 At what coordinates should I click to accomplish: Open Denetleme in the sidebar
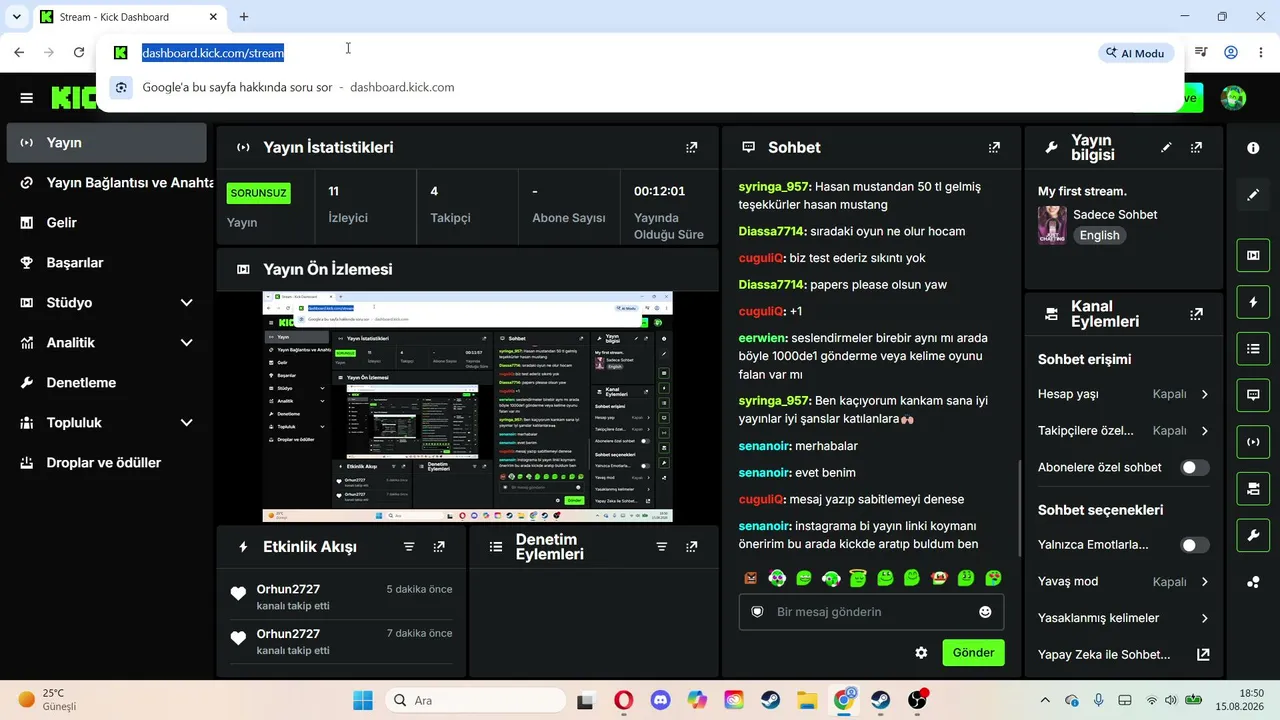[106, 382]
